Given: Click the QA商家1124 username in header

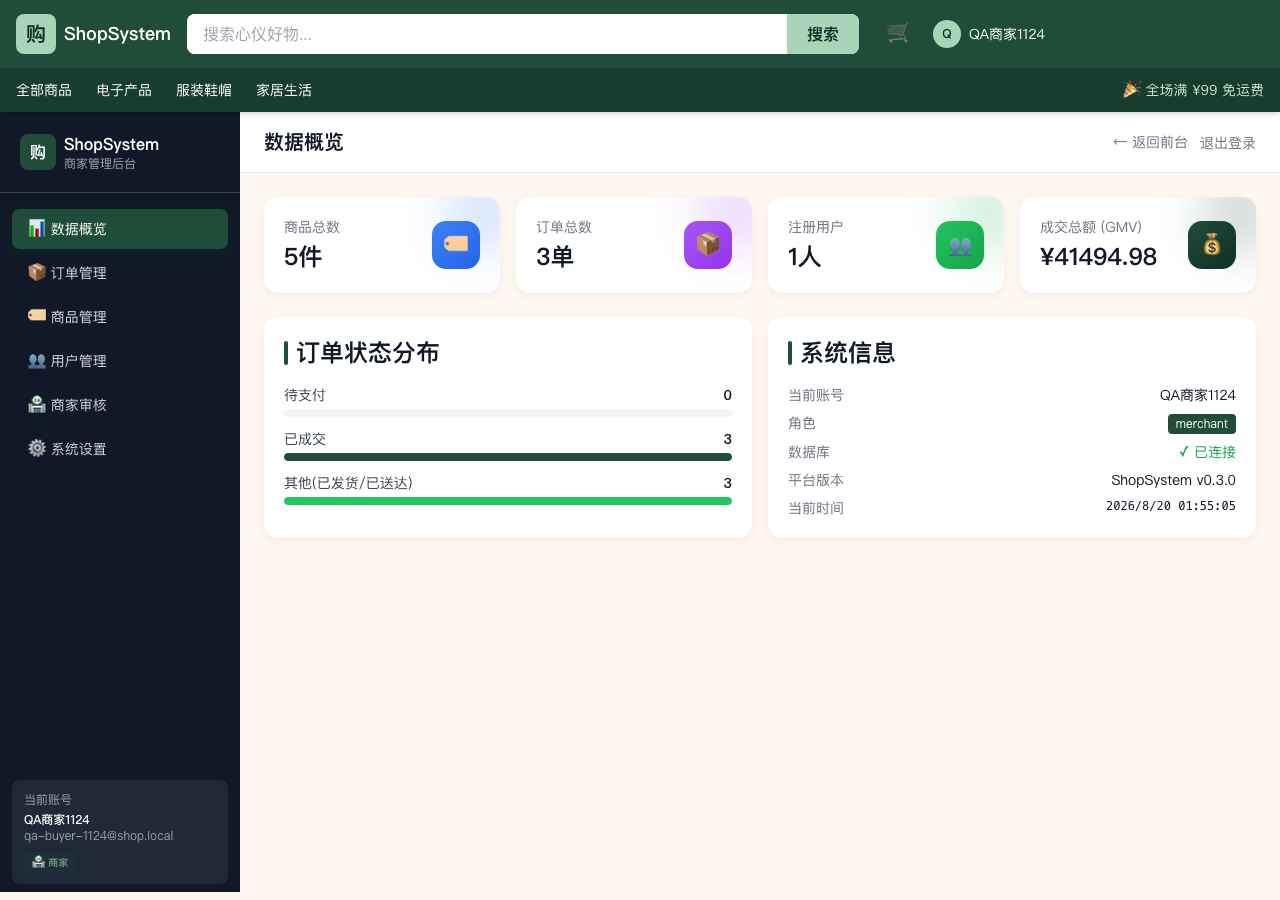Looking at the screenshot, I should click(x=1007, y=34).
